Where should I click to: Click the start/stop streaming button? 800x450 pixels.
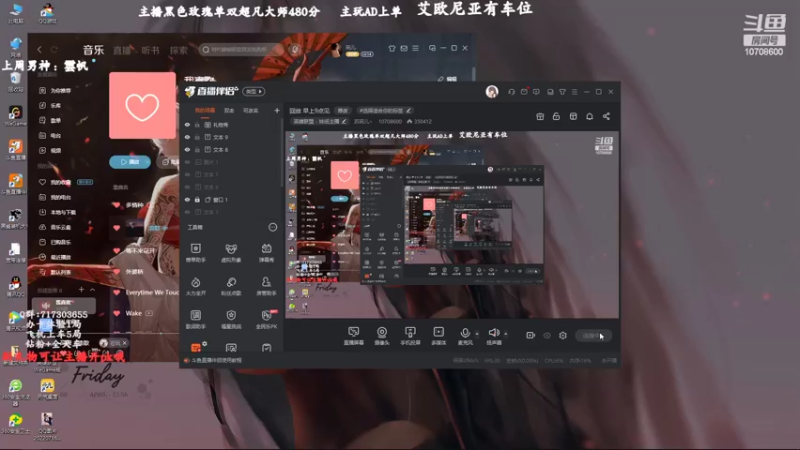click(x=593, y=335)
